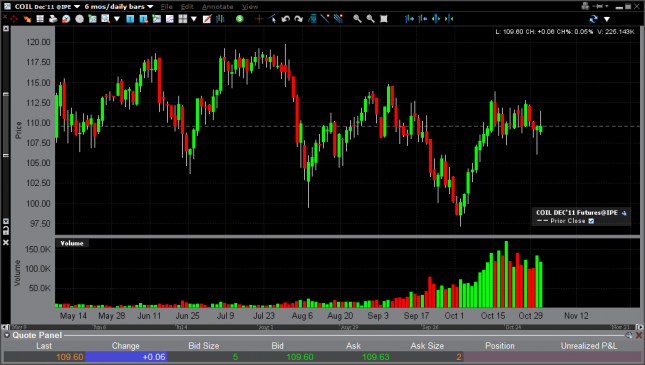This screenshot has width=645, height=365.
Task: Click the blue bar with outward green arrows
Action: (436, 19)
